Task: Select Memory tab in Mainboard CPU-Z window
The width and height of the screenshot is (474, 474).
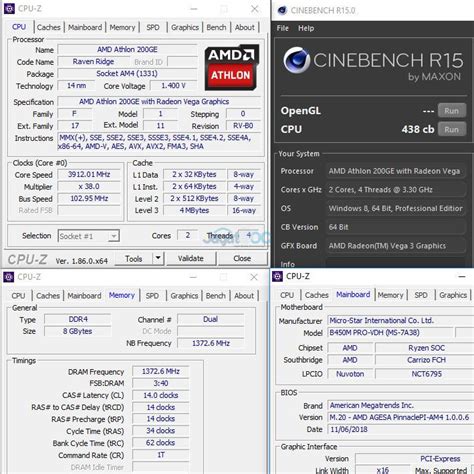Action: [x=390, y=295]
